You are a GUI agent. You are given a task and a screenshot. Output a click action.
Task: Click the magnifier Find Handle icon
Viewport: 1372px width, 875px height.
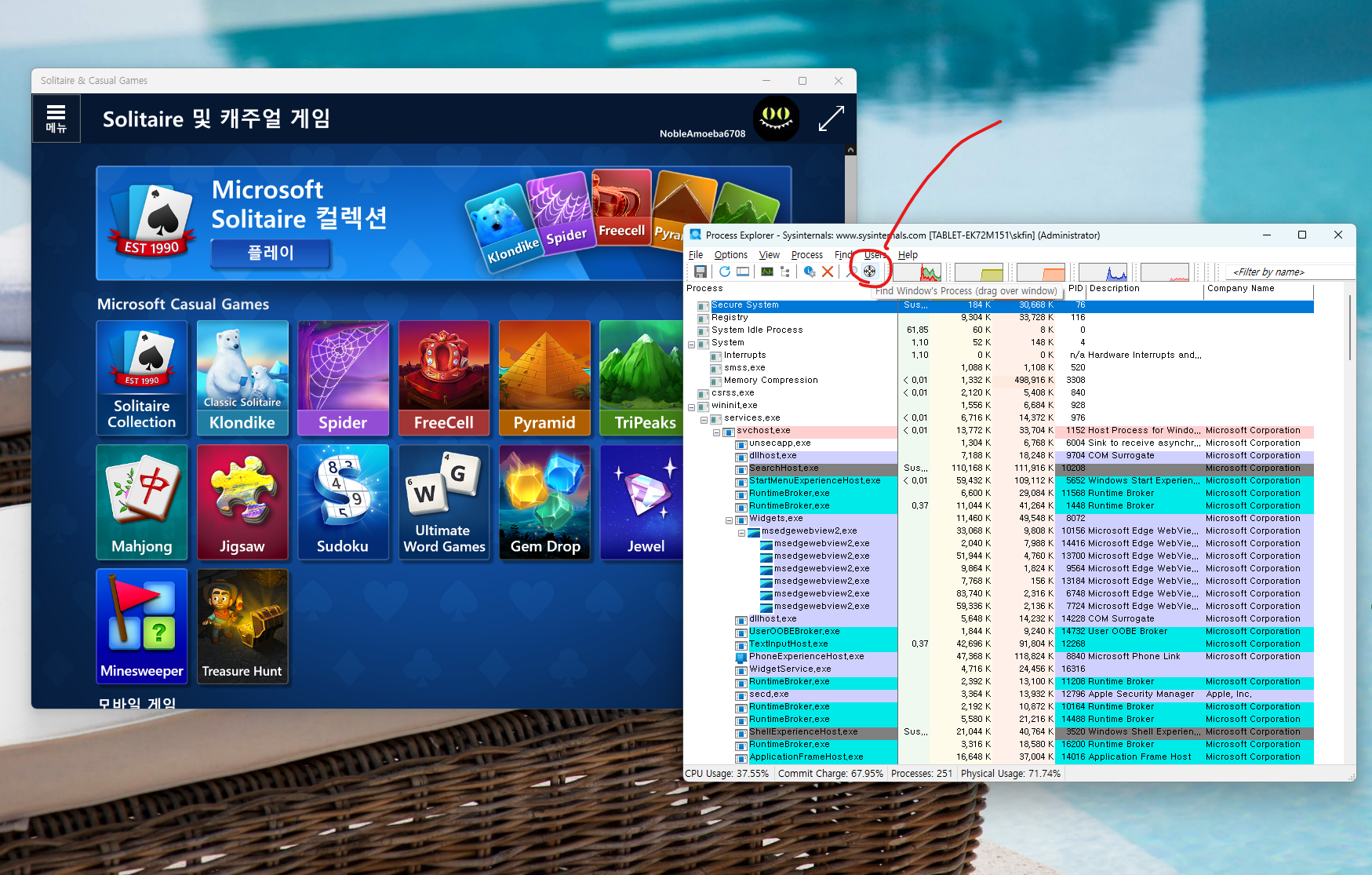852,272
